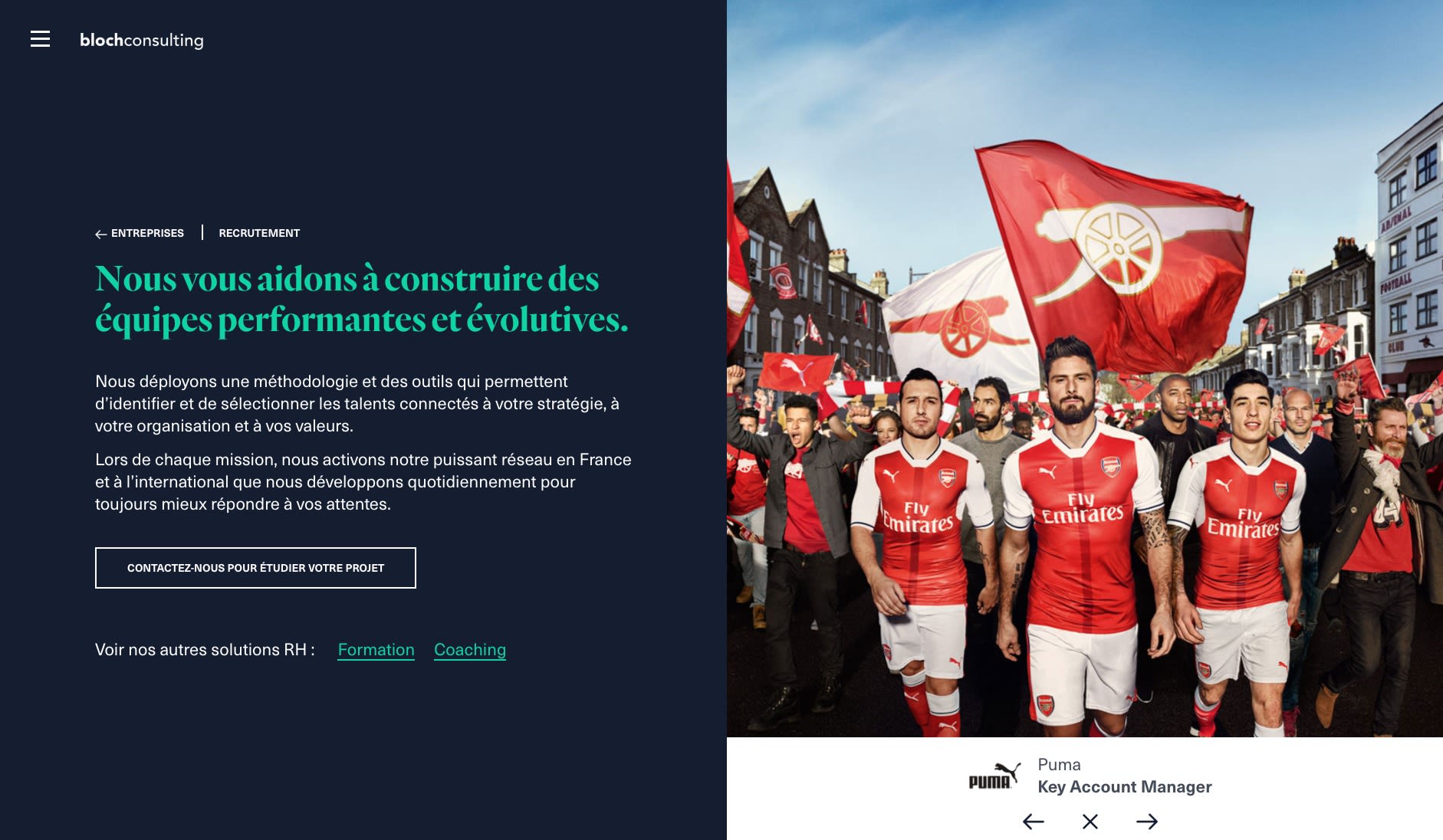1443x840 pixels.
Task: Select the RECRUTEMENT breadcrumb item
Action: (x=259, y=233)
